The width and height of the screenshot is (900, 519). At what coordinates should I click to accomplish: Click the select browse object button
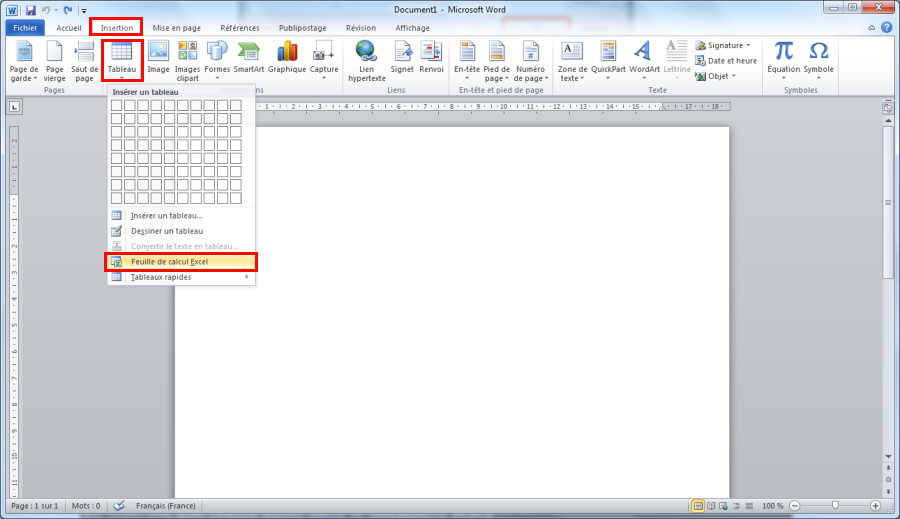coord(888,479)
